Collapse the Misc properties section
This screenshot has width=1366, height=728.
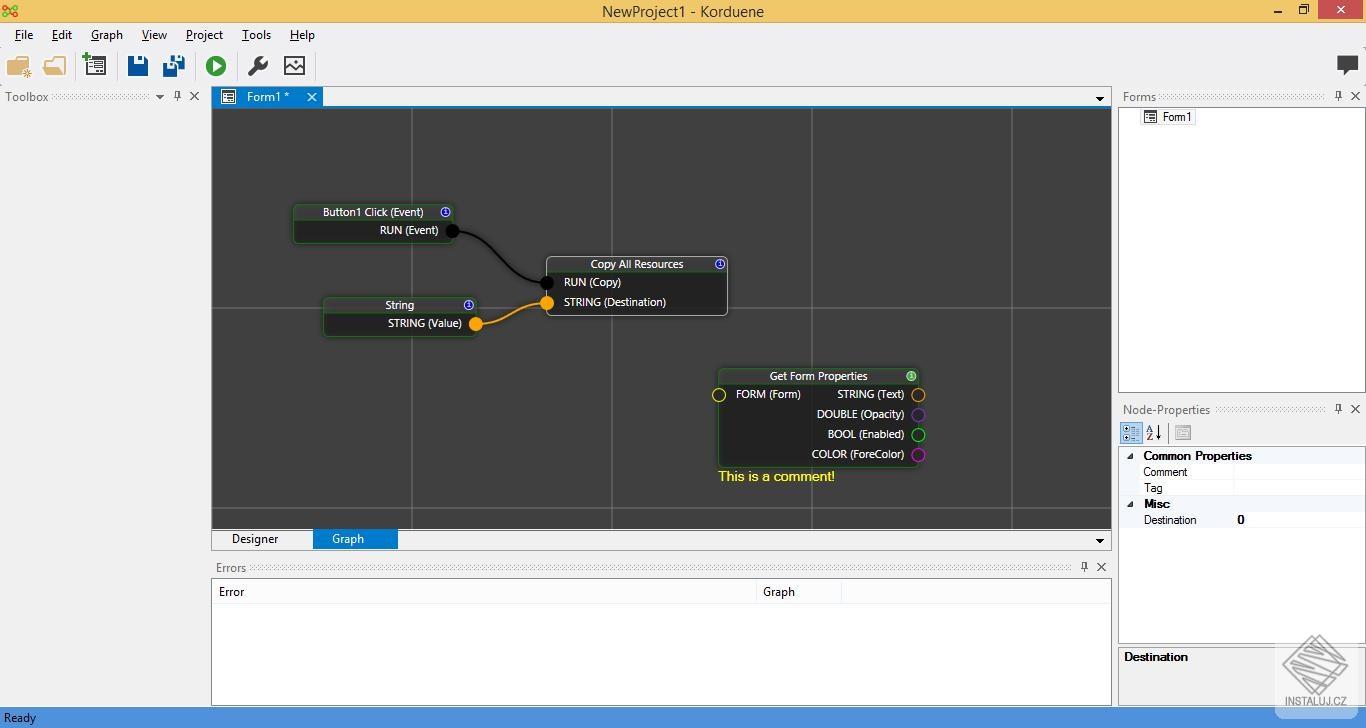[1131, 504]
